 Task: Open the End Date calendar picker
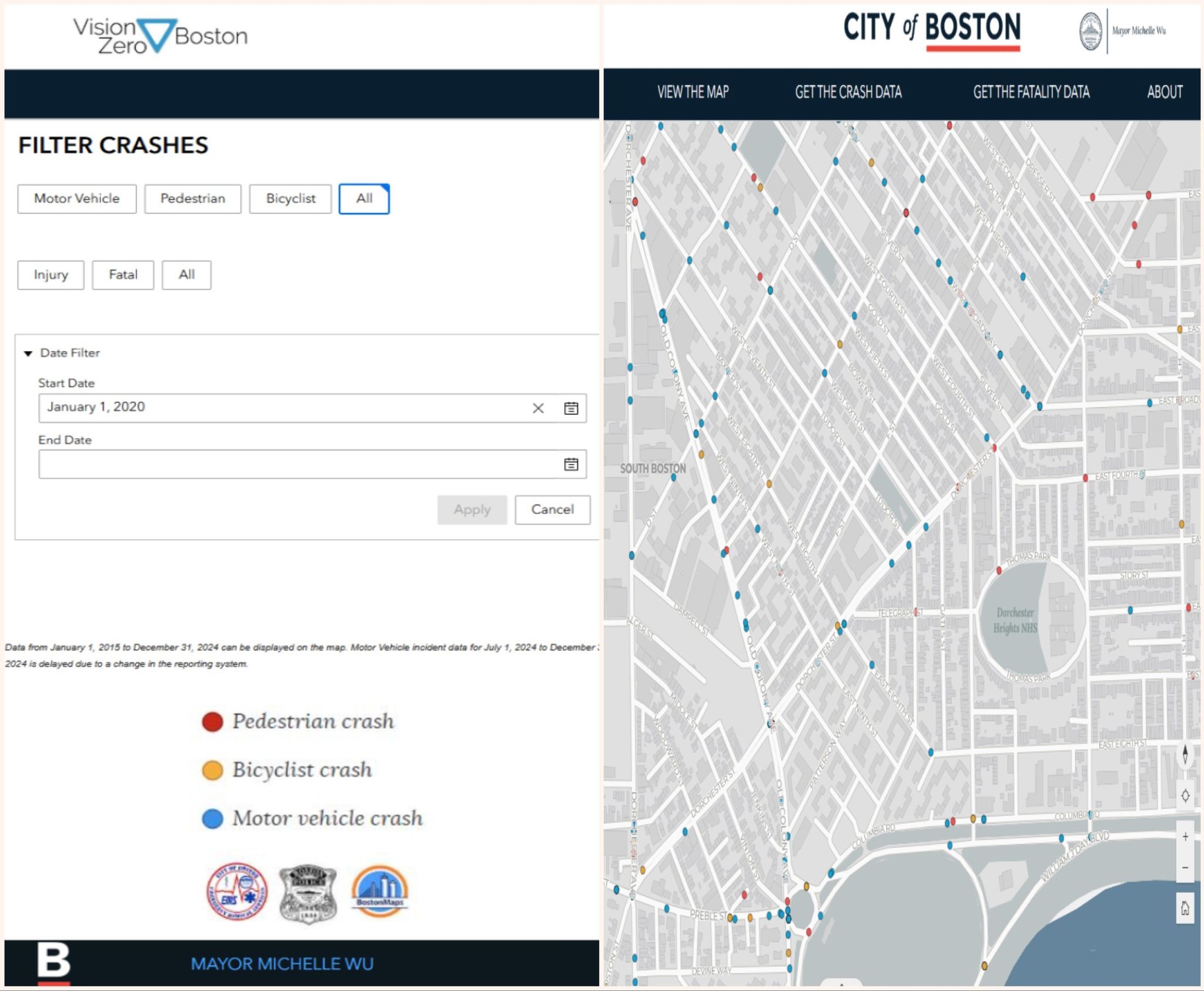point(571,464)
